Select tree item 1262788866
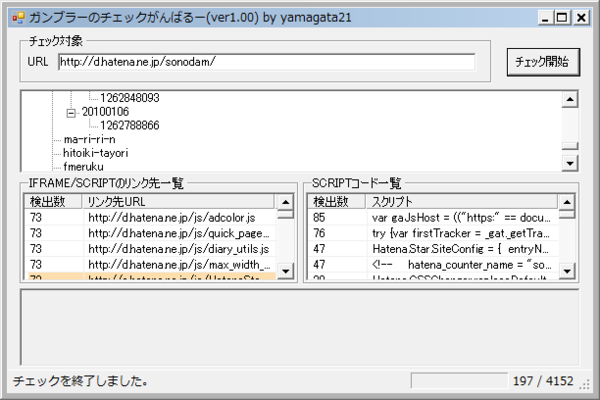Image resolution: width=600 pixels, height=400 pixels. click(x=130, y=125)
